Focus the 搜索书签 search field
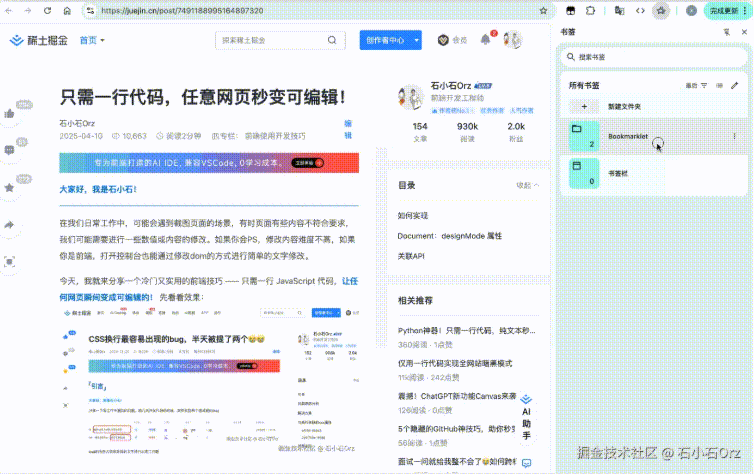This screenshot has width=754, height=474. (x=654, y=57)
